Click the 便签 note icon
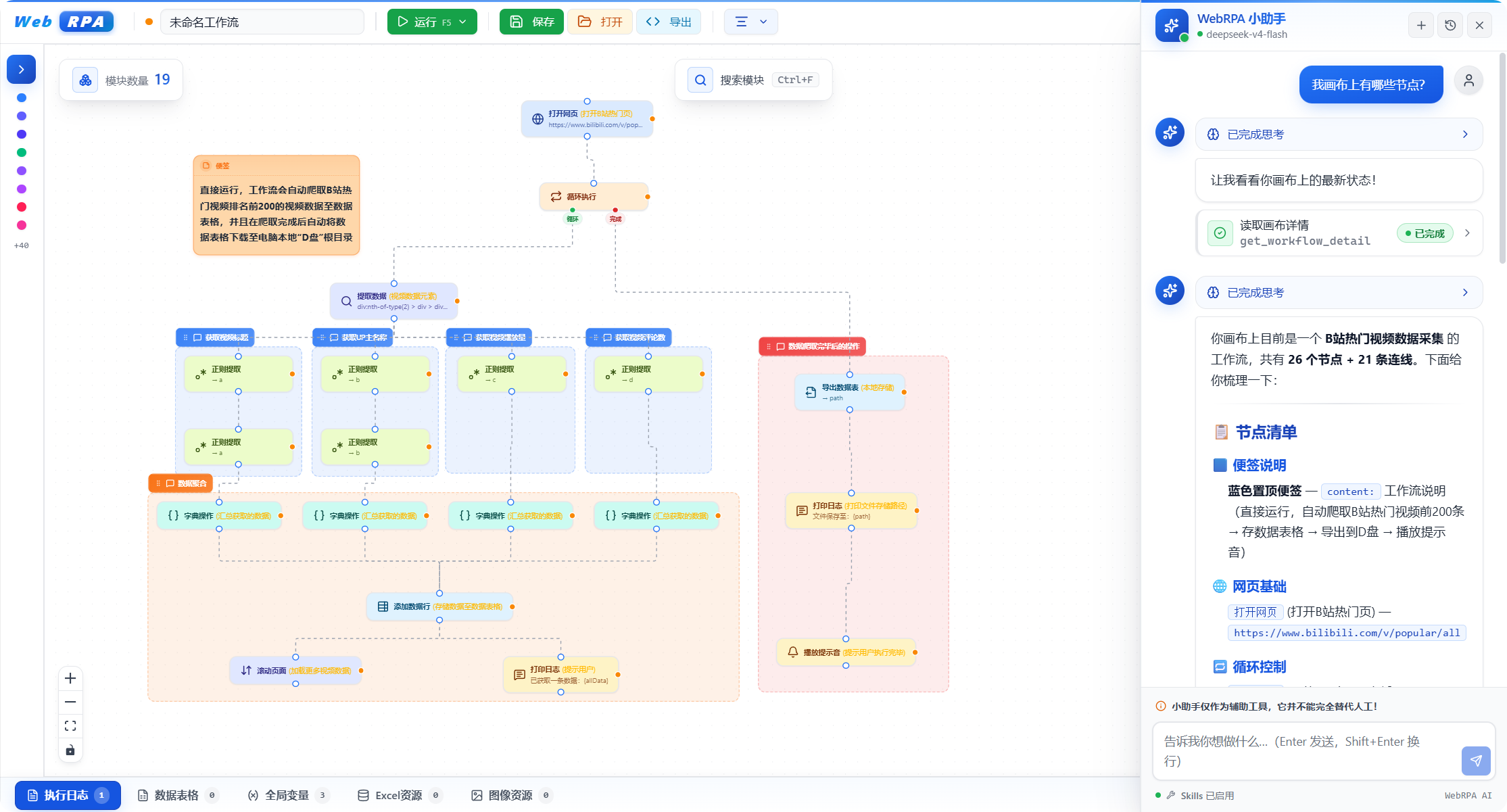Image resolution: width=1507 pixels, height=812 pixels. coord(206,166)
